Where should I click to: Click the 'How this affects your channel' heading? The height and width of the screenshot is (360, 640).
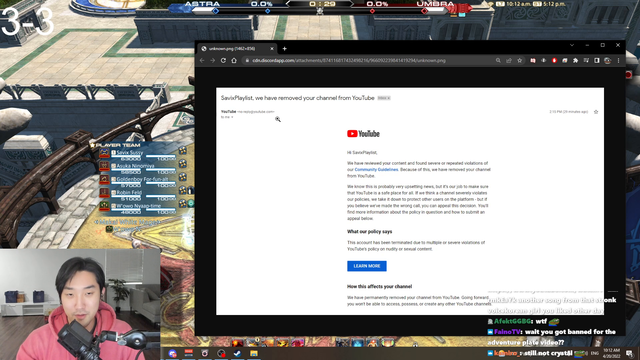coord(379,287)
